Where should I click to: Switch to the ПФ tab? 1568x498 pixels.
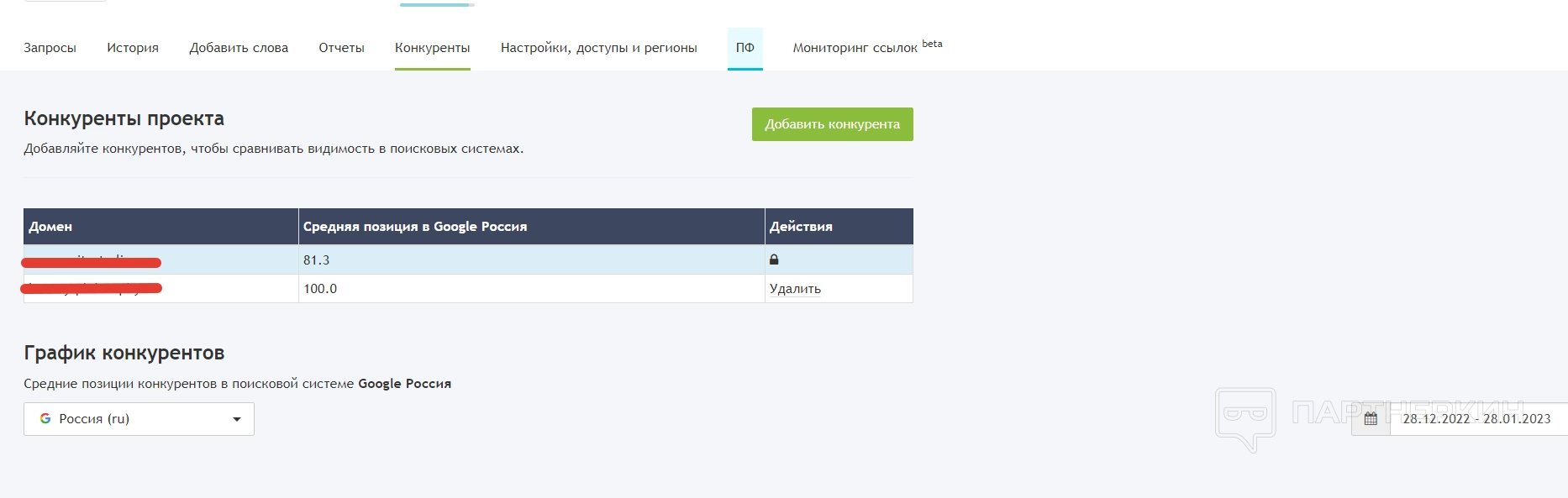tap(745, 48)
